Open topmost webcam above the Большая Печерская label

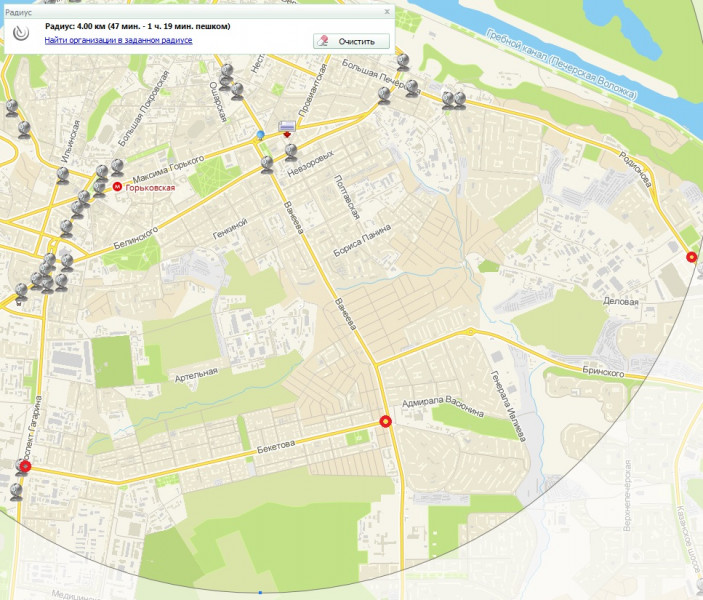403,62
